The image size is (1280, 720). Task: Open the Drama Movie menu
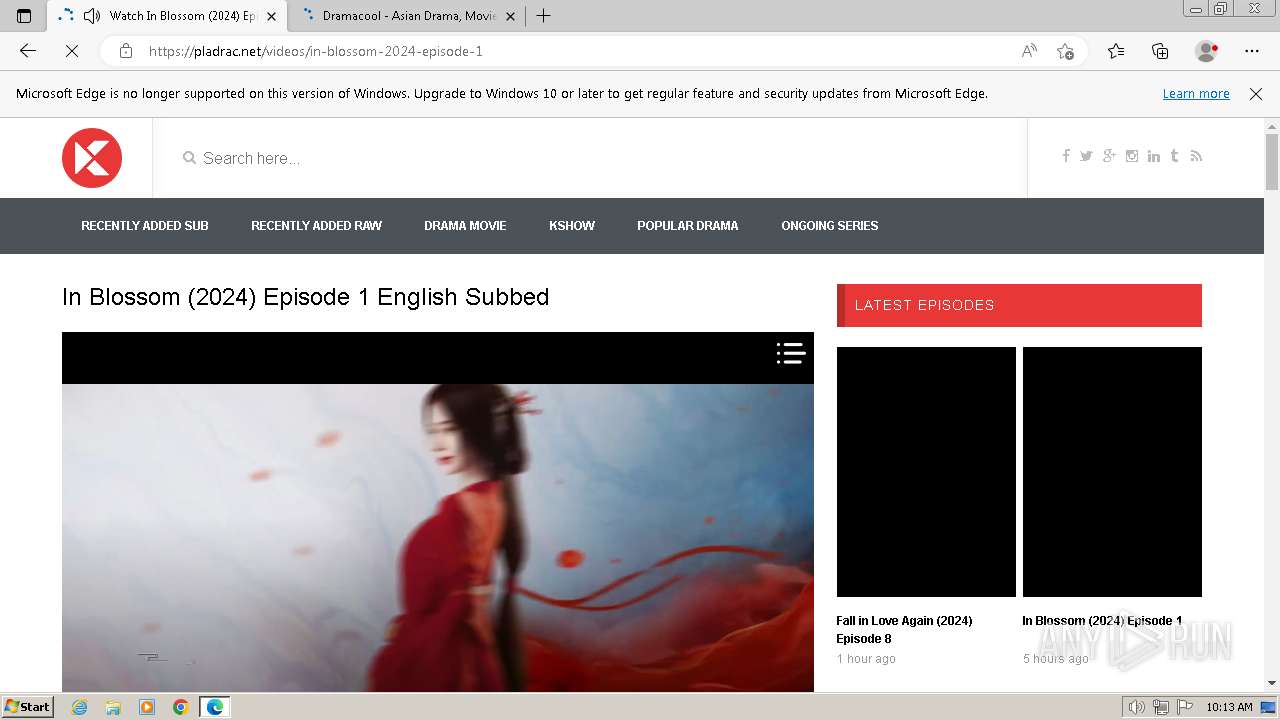[x=465, y=226]
